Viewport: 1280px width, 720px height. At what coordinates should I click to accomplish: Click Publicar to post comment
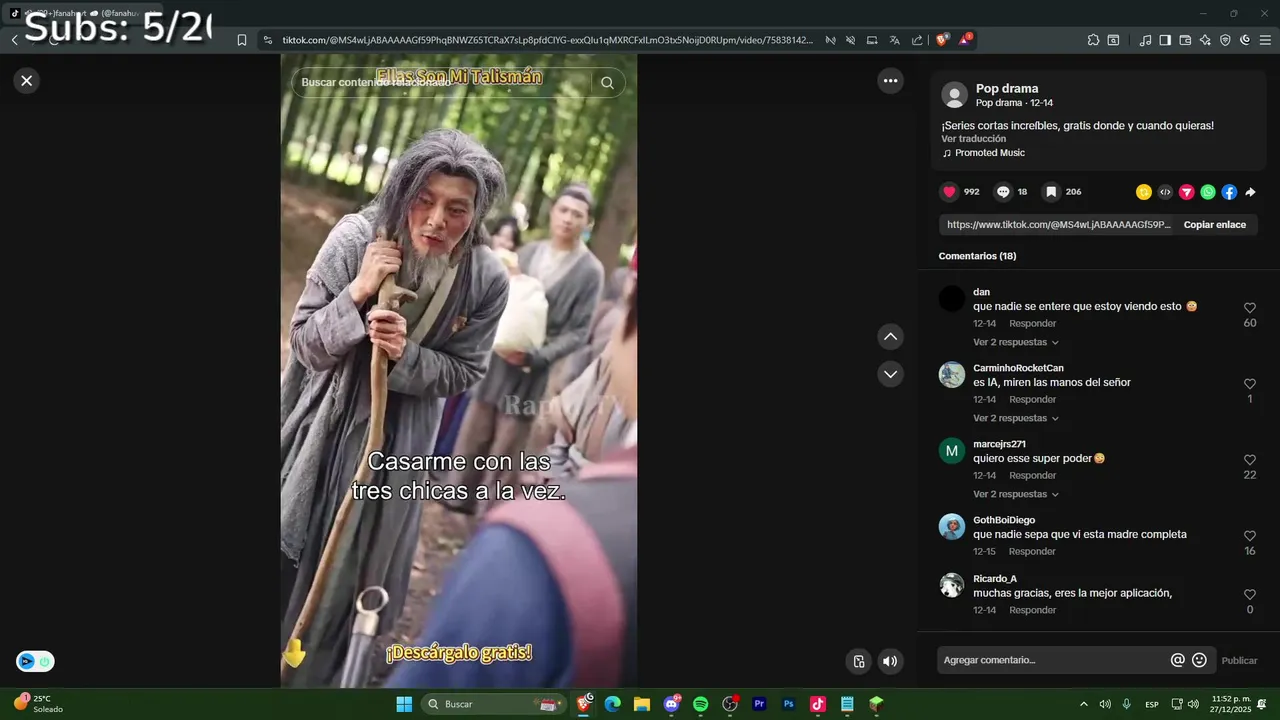[x=1239, y=660]
